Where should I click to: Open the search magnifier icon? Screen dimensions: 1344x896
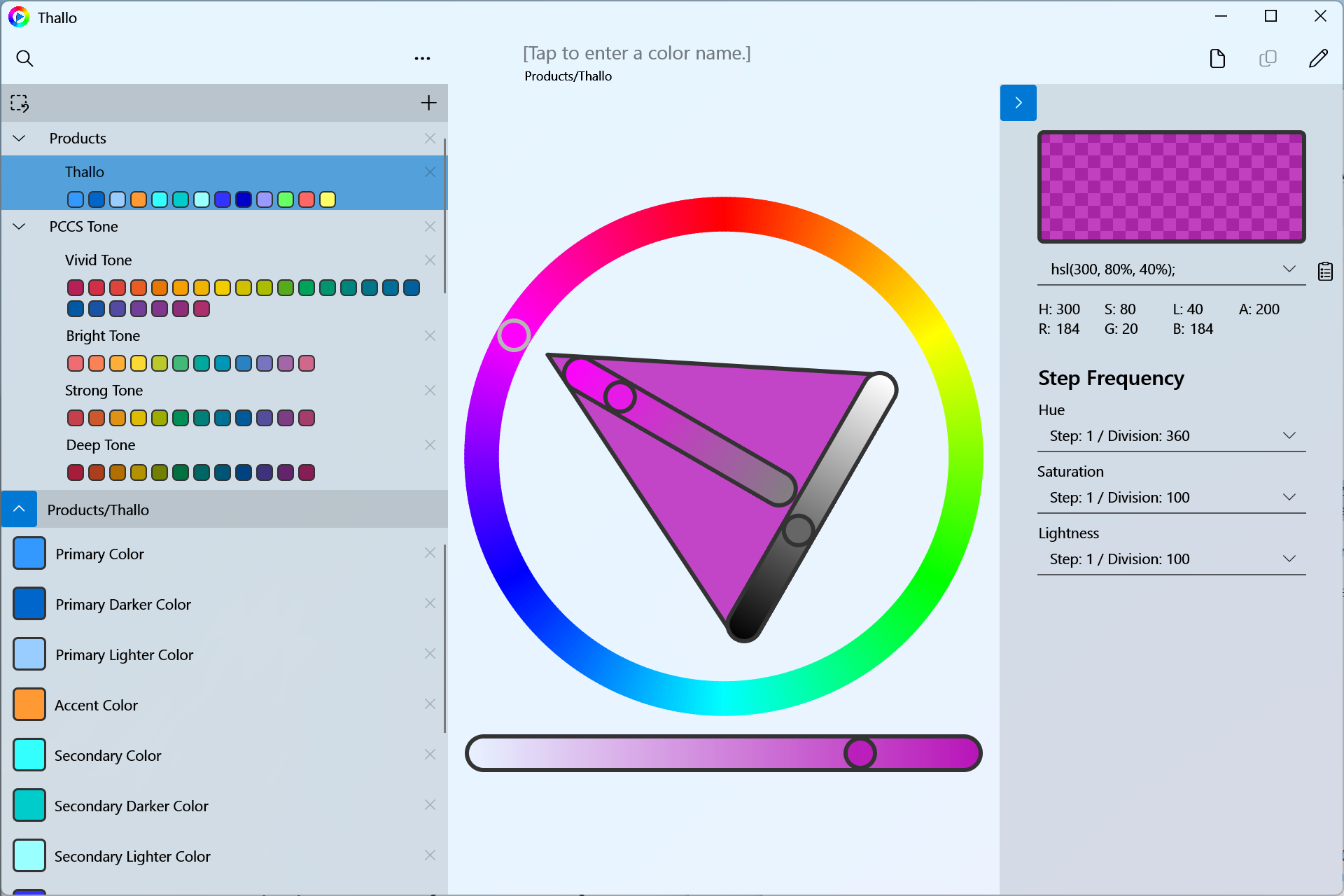(x=24, y=58)
